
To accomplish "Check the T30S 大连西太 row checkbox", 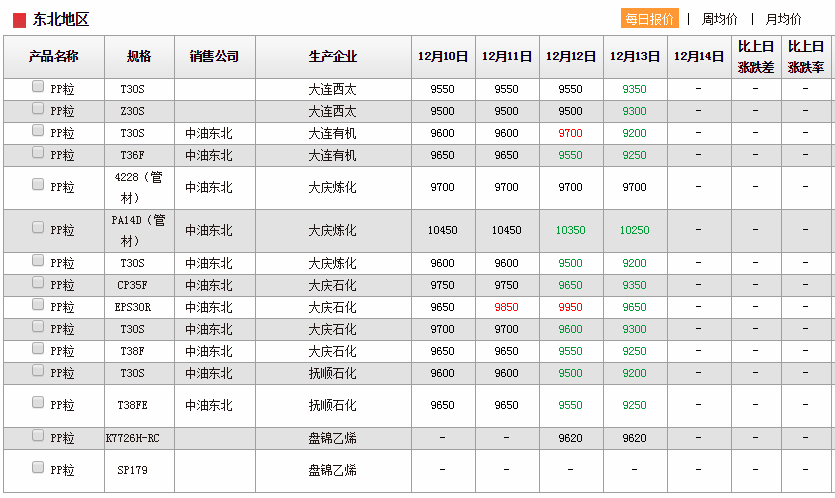I will [x=38, y=86].
